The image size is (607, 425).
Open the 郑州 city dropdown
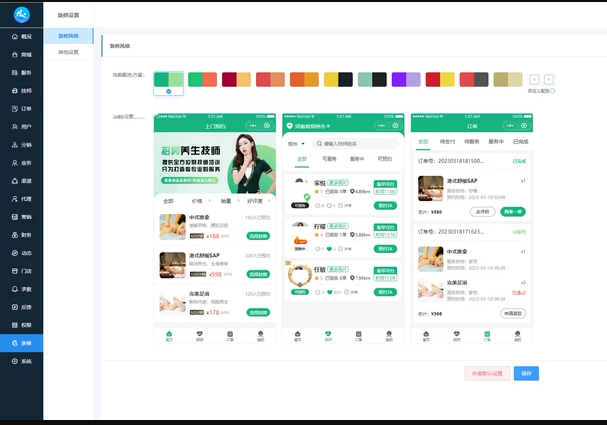click(296, 144)
